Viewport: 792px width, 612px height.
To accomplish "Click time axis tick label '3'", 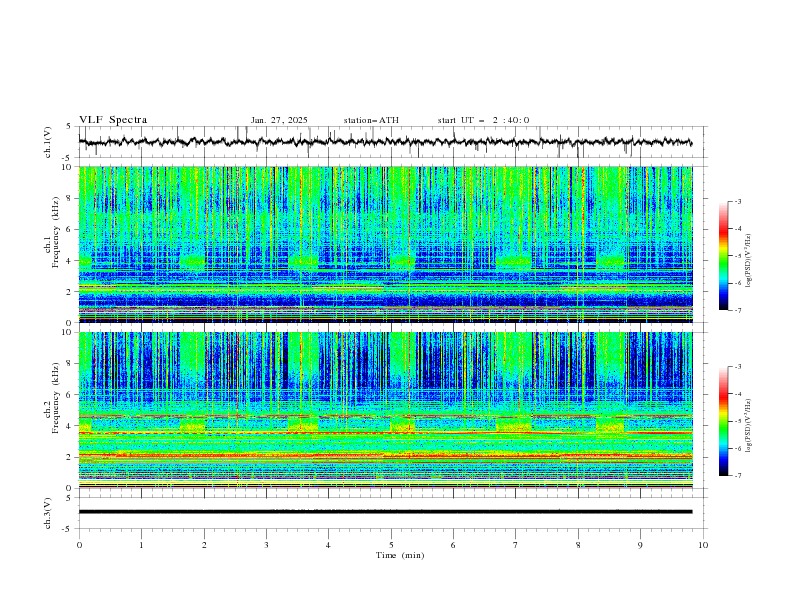I will [x=266, y=545].
